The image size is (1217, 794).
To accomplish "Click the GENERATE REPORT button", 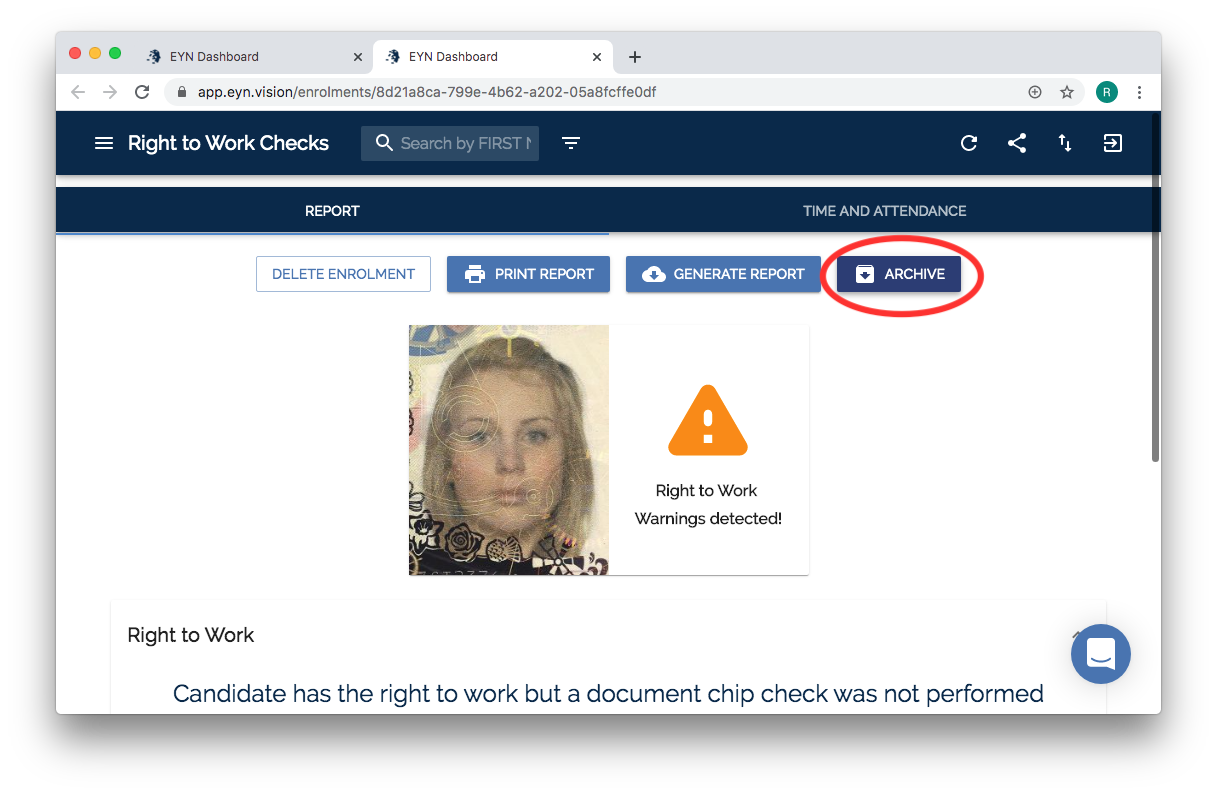I will pos(723,274).
